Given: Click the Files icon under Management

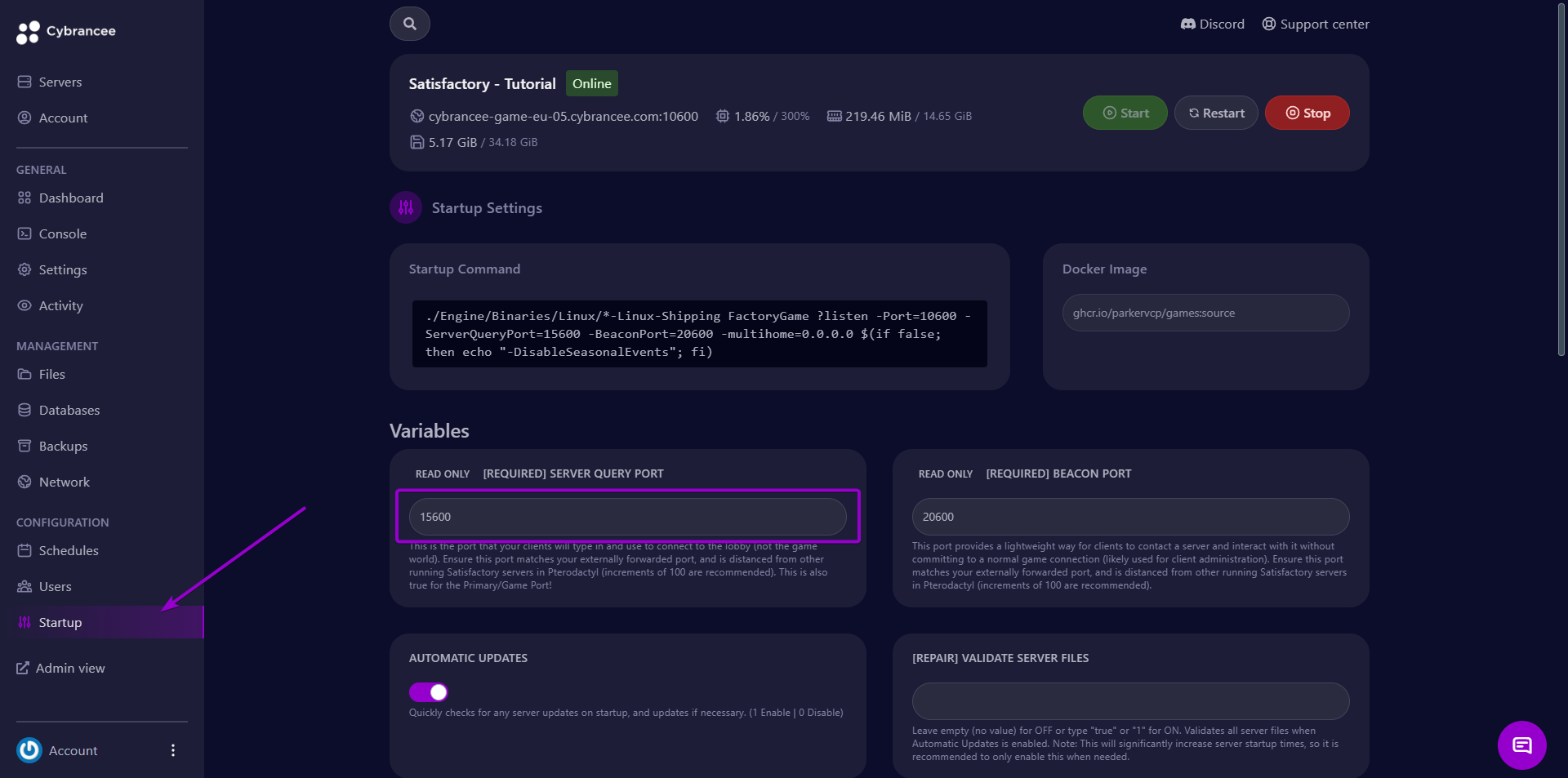Looking at the screenshot, I should (24, 374).
